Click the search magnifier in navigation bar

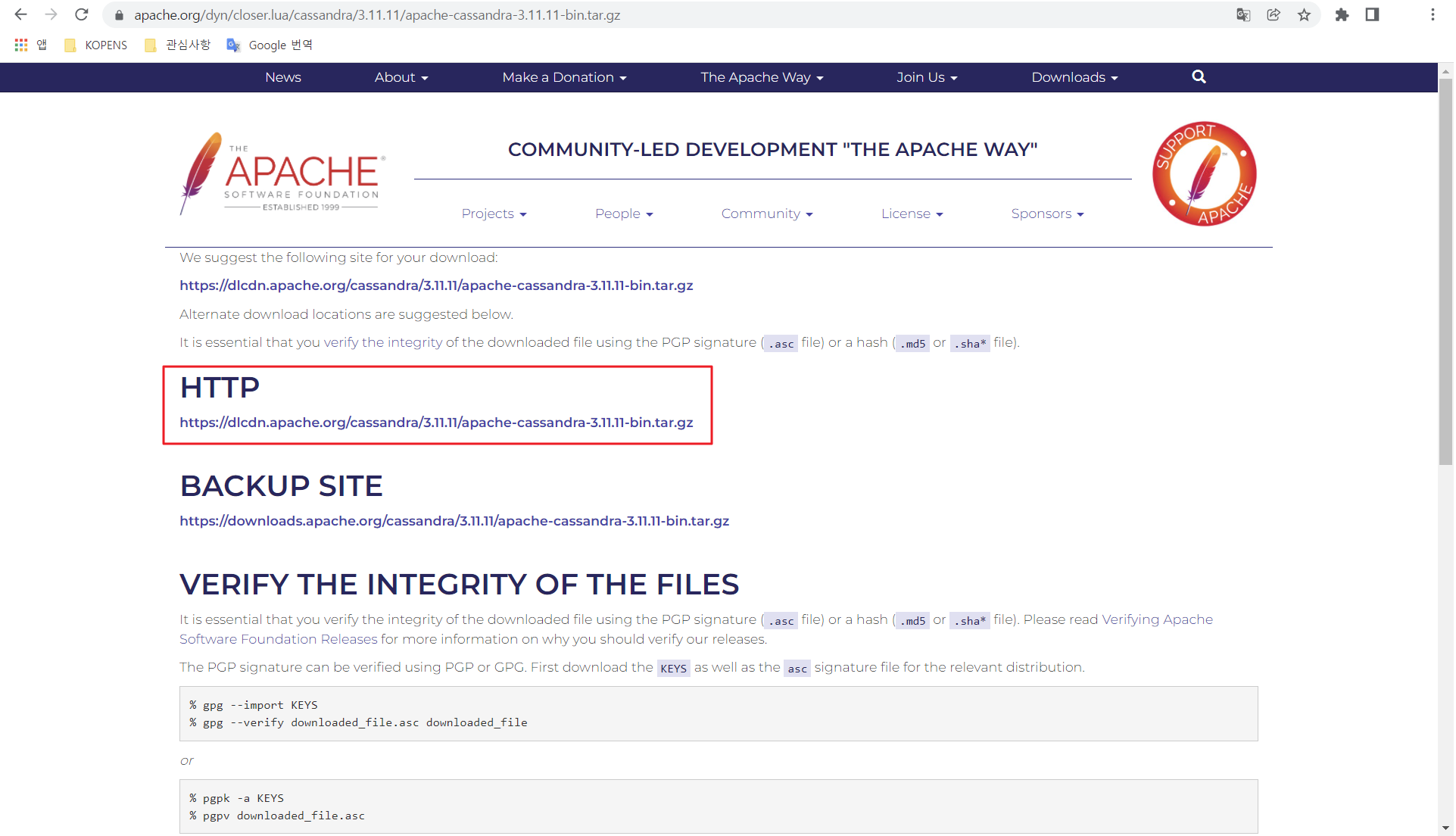pyautogui.click(x=1199, y=76)
